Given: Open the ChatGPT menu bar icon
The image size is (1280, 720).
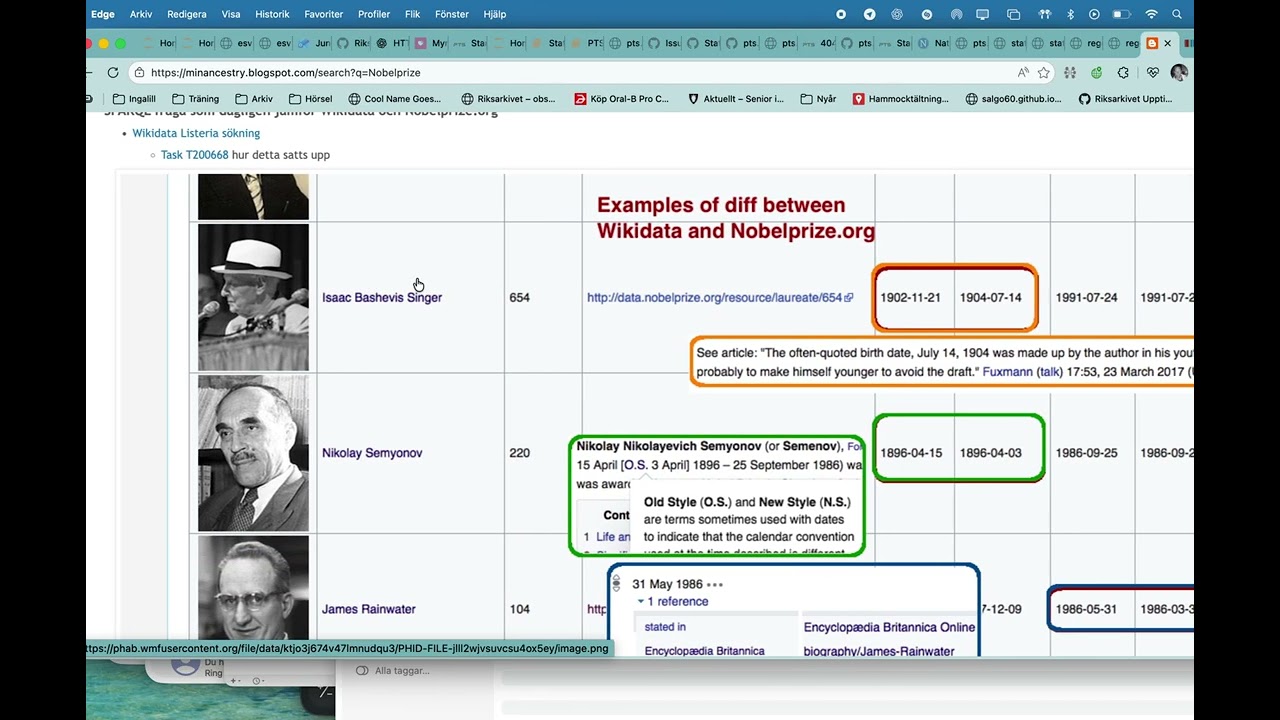Looking at the screenshot, I should tap(897, 14).
